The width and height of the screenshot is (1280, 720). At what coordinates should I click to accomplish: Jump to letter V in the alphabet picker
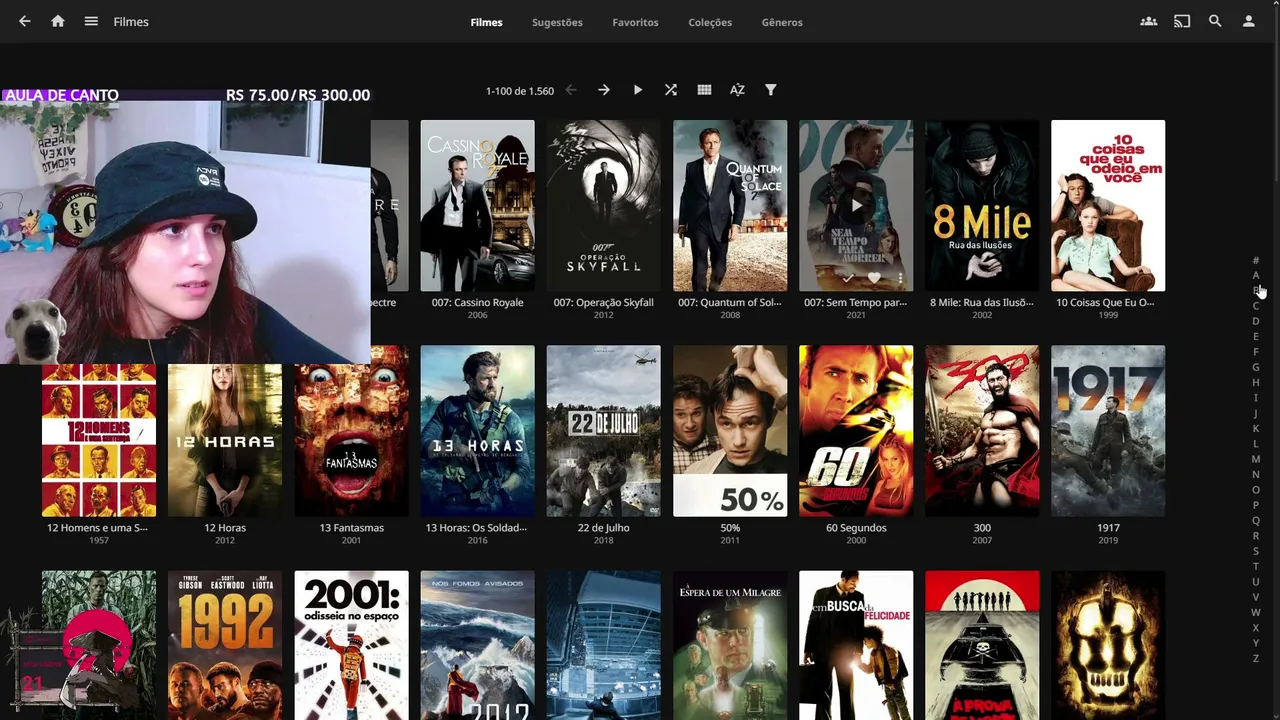[x=1256, y=598]
